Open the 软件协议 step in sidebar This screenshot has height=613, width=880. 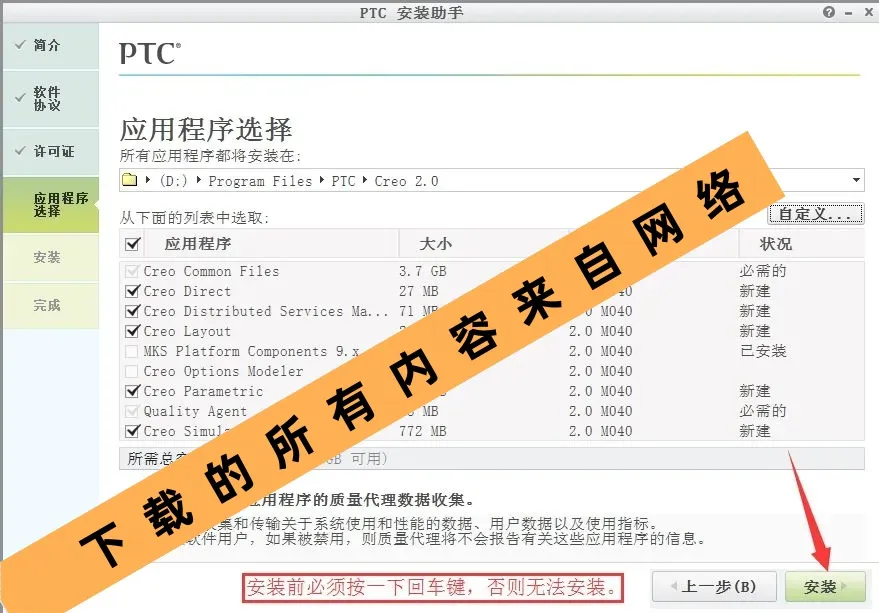(x=51, y=98)
